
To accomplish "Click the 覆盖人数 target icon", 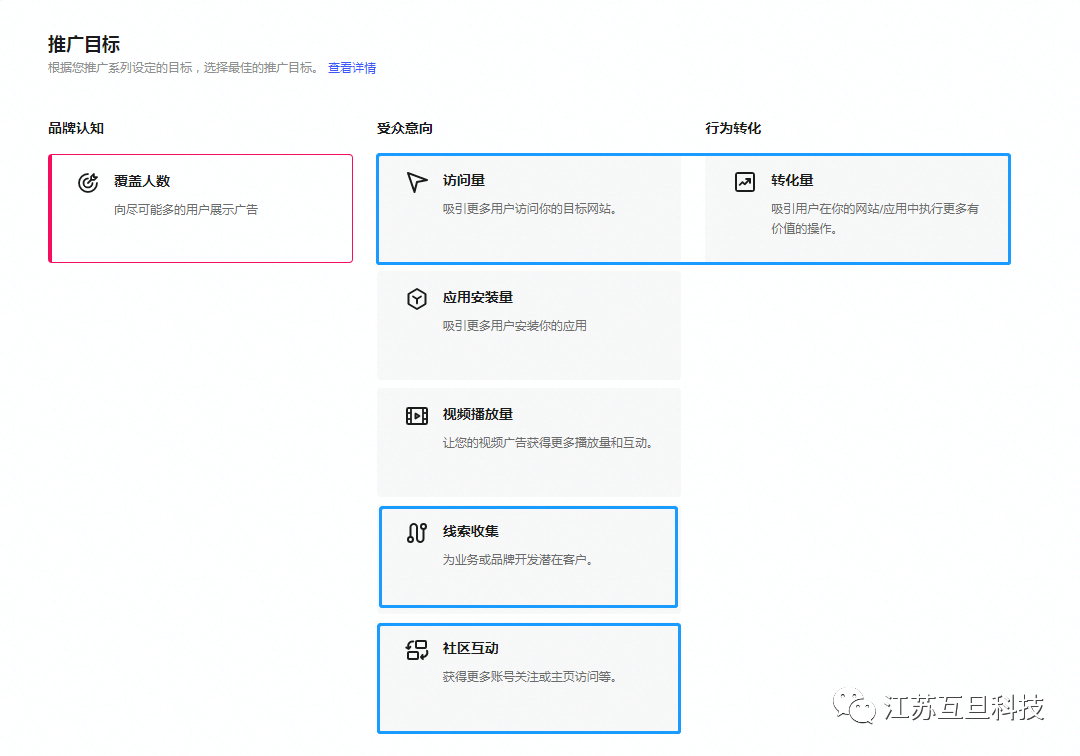I will click(x=88, y=182).
